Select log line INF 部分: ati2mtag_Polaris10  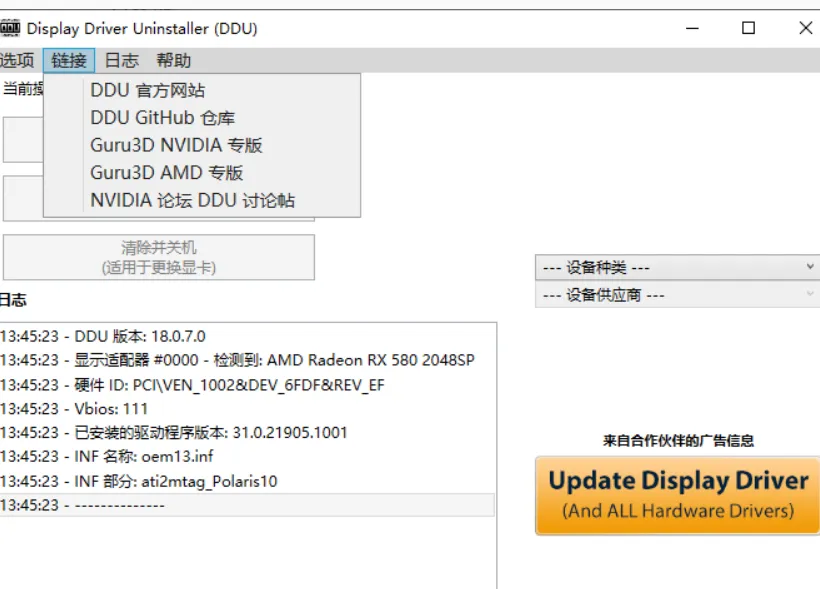tap(247, 481)
